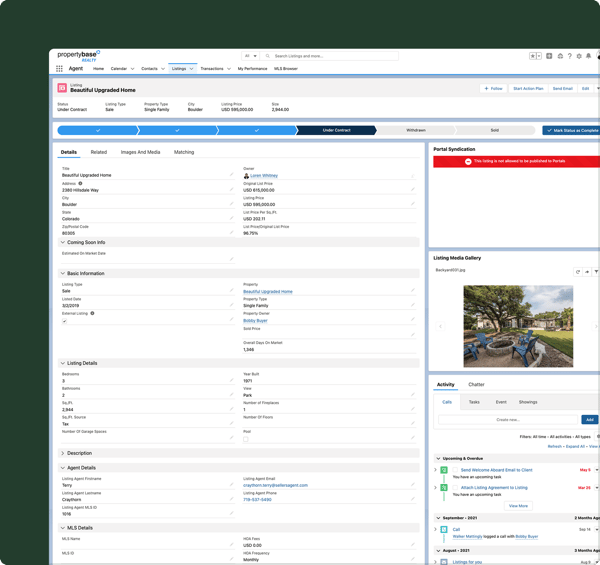Select the Withdrawn stage in the status path
The height and width of the screenshot is (565, 600).
point(416,130)
